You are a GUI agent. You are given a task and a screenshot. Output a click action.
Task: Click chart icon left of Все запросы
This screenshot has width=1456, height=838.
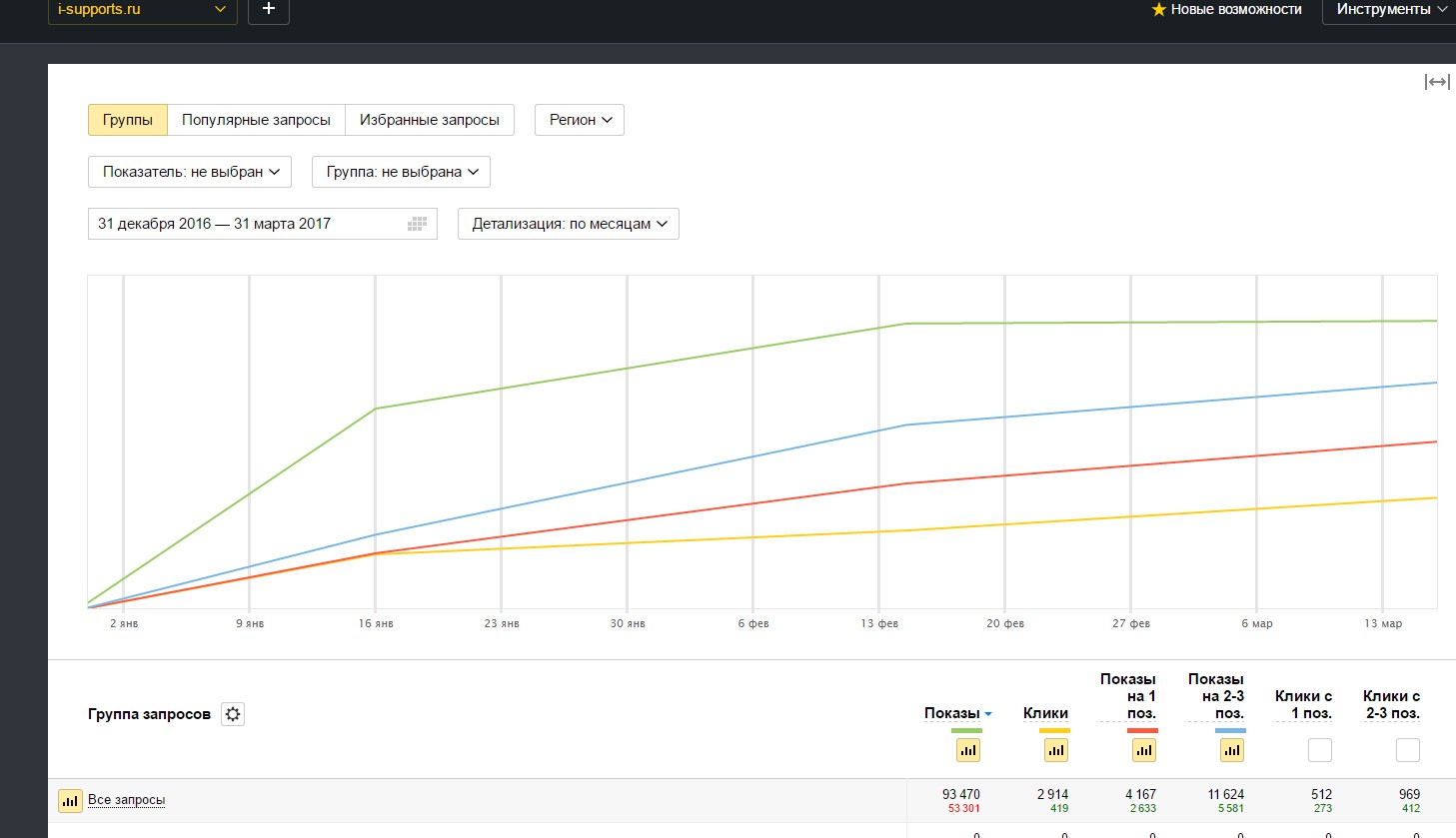[x=70, y=800]
